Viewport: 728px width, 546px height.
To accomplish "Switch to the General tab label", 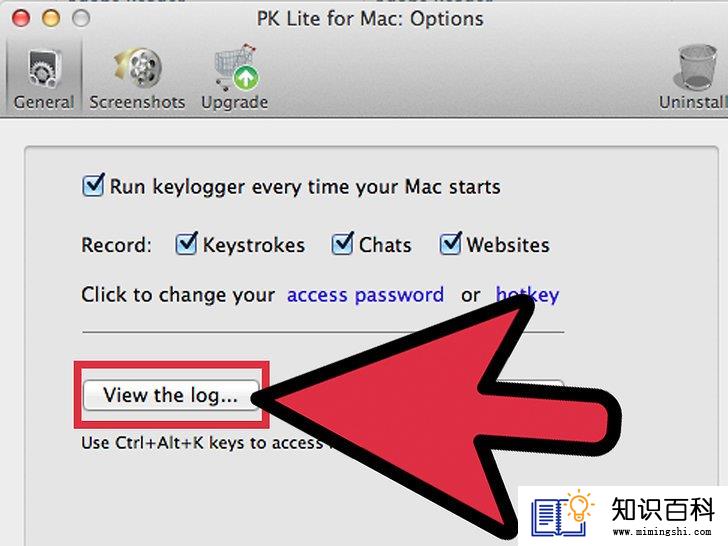I will [44, 102].
